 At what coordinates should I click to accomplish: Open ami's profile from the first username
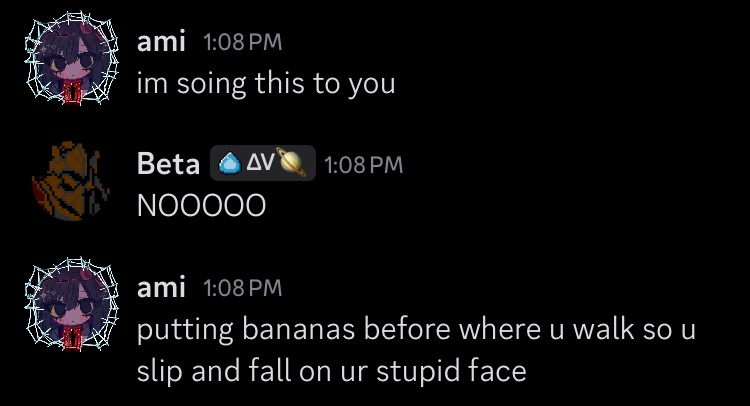[161, 42]
